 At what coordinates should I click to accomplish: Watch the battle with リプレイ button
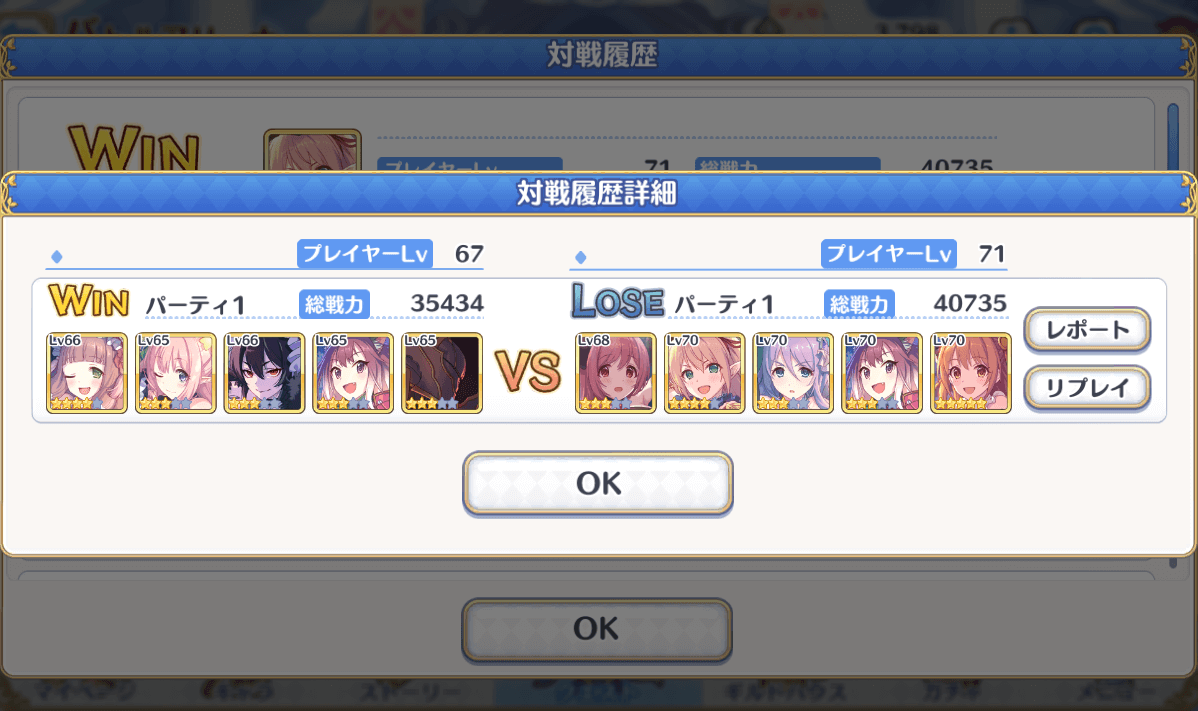[x=1087, y=388]
